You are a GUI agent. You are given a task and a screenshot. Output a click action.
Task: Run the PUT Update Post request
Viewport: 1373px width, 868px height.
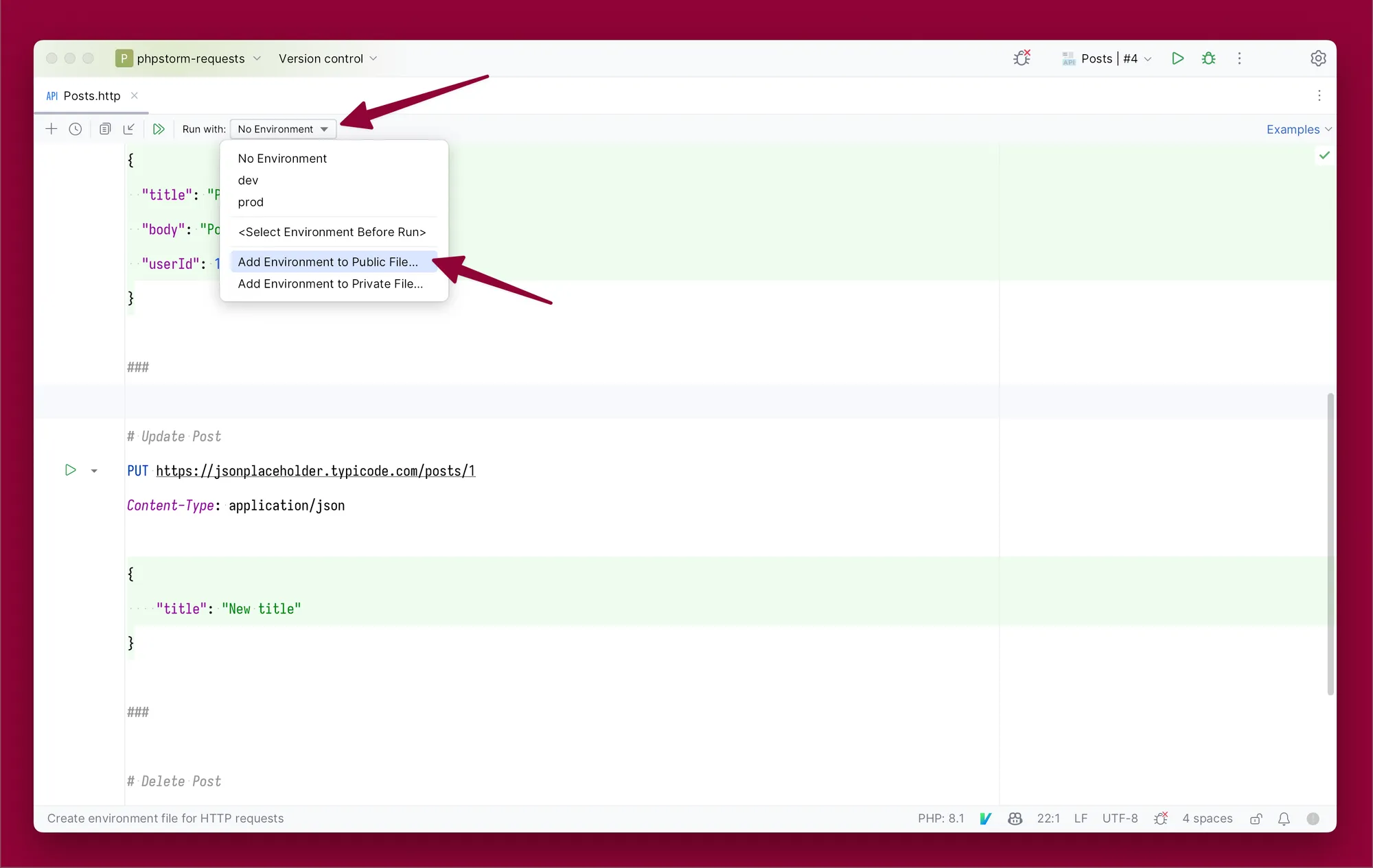coord(70,470)
